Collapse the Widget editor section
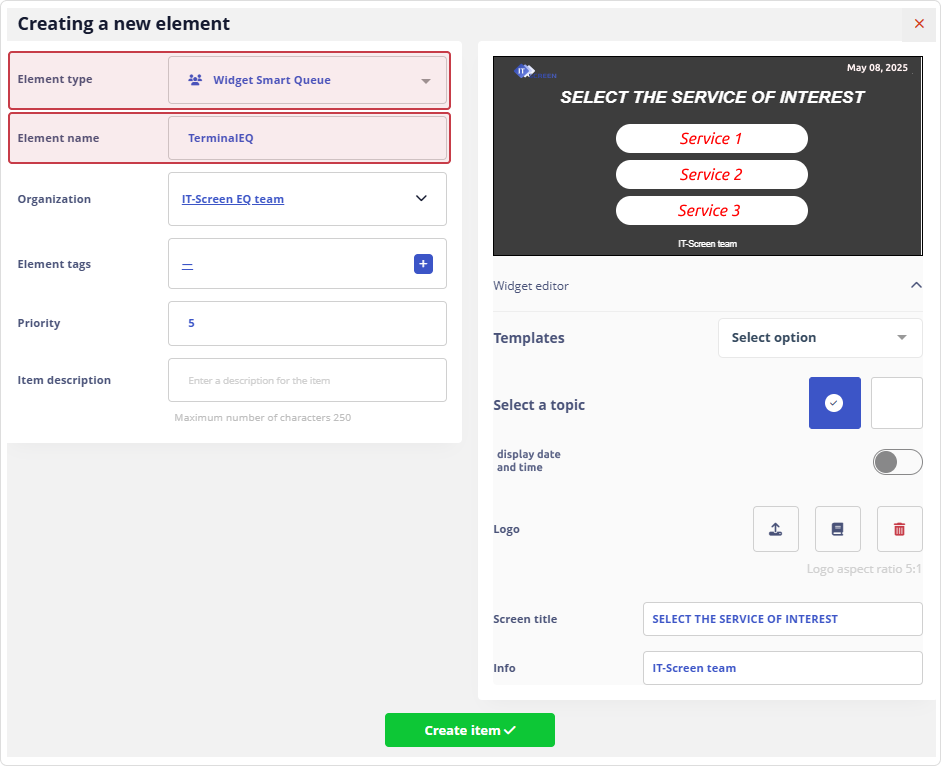 click(915, 286)
